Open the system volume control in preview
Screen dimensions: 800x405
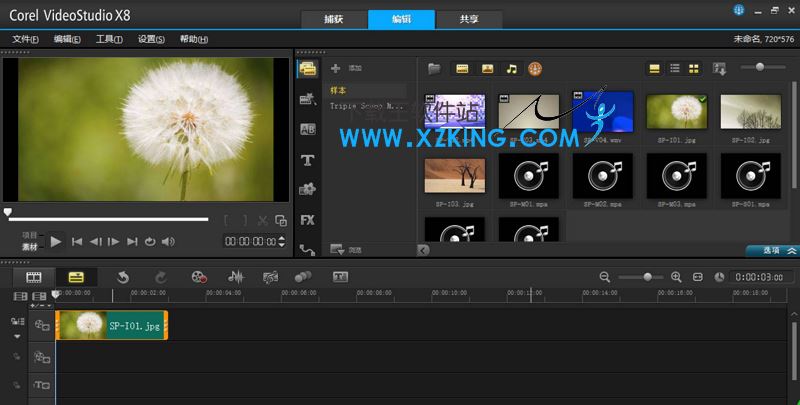[x=168, y=242]
